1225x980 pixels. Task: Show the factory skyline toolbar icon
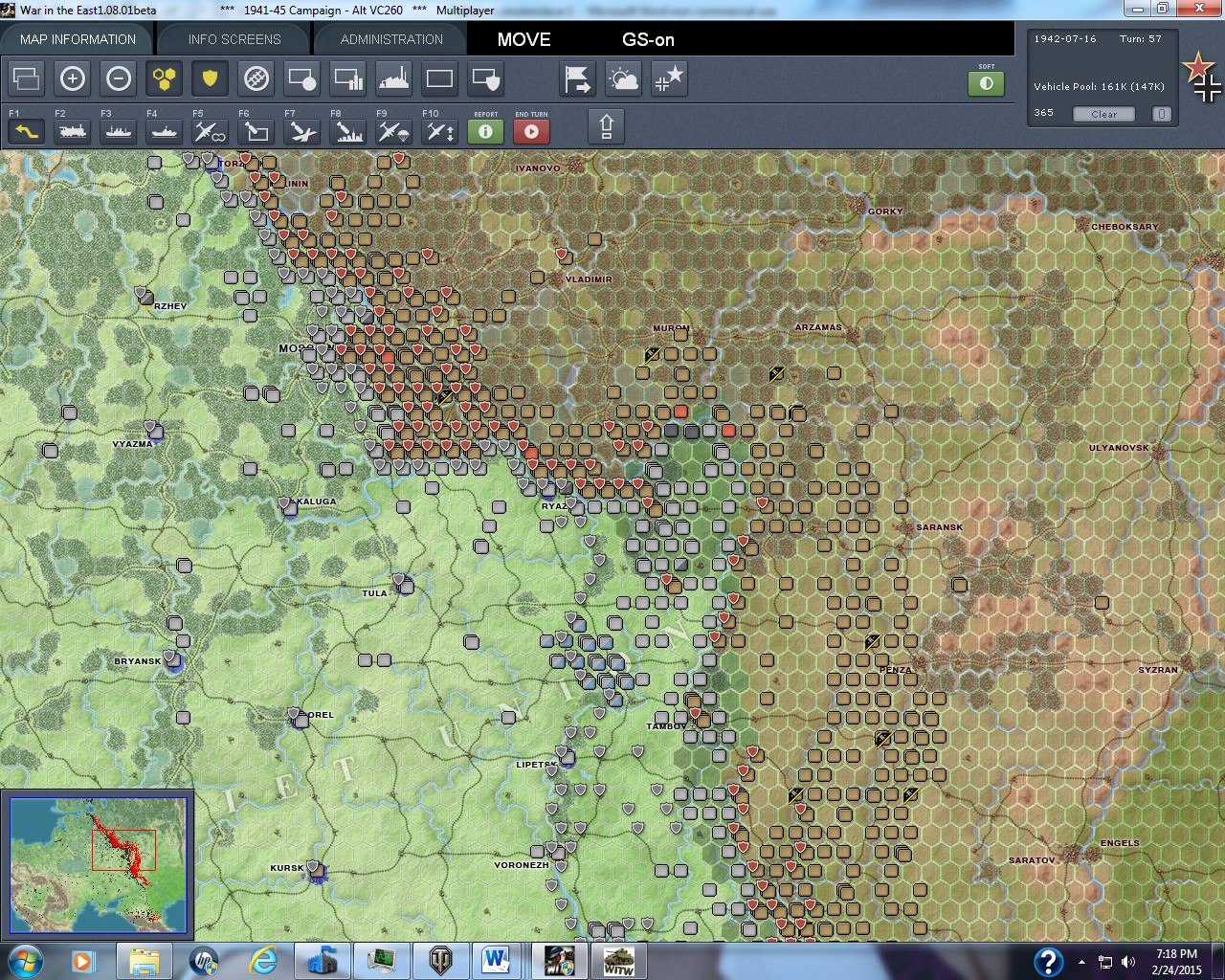pos(394,78)
